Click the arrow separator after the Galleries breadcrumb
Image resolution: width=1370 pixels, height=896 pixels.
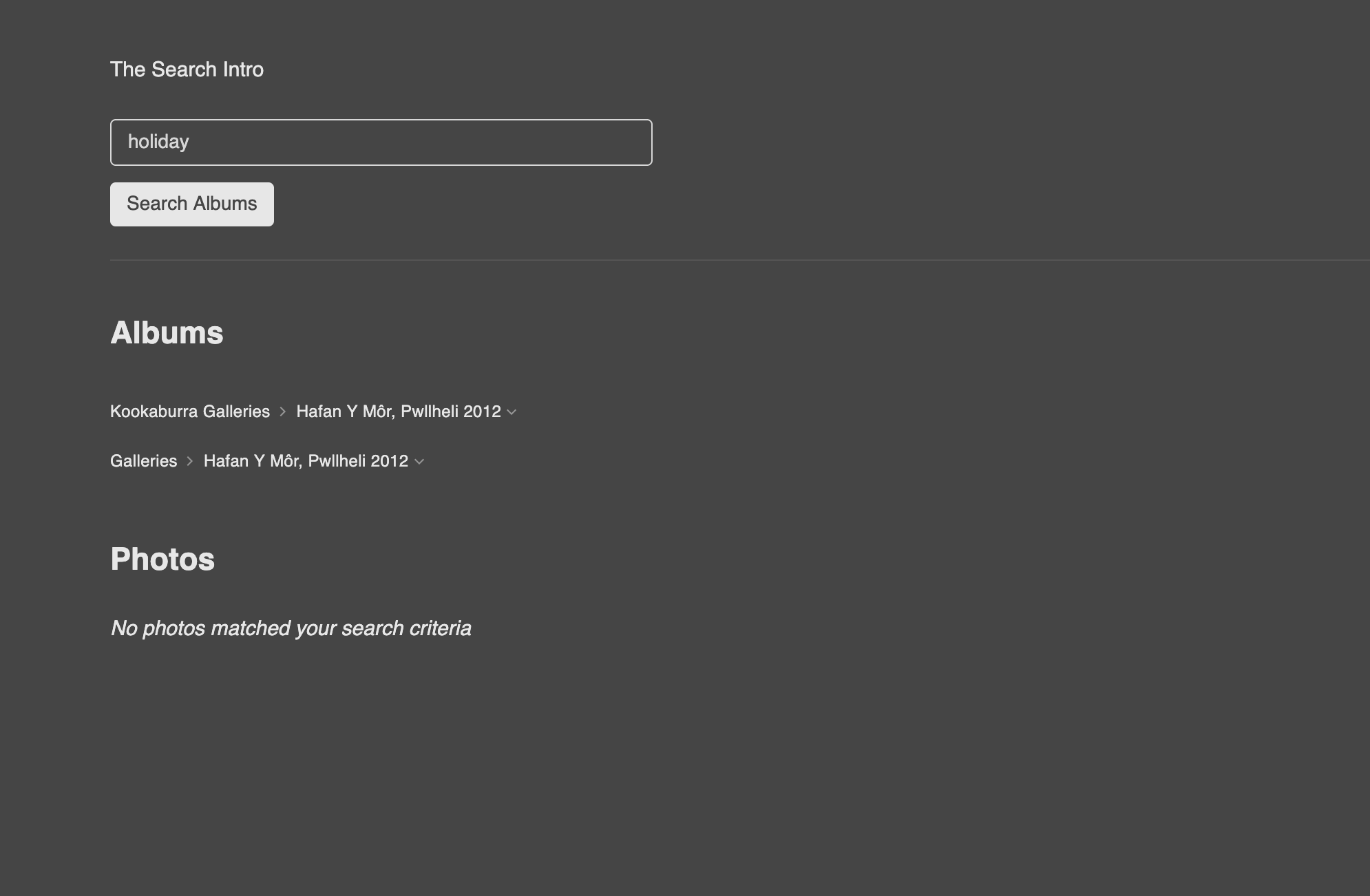tap(190, 461)
